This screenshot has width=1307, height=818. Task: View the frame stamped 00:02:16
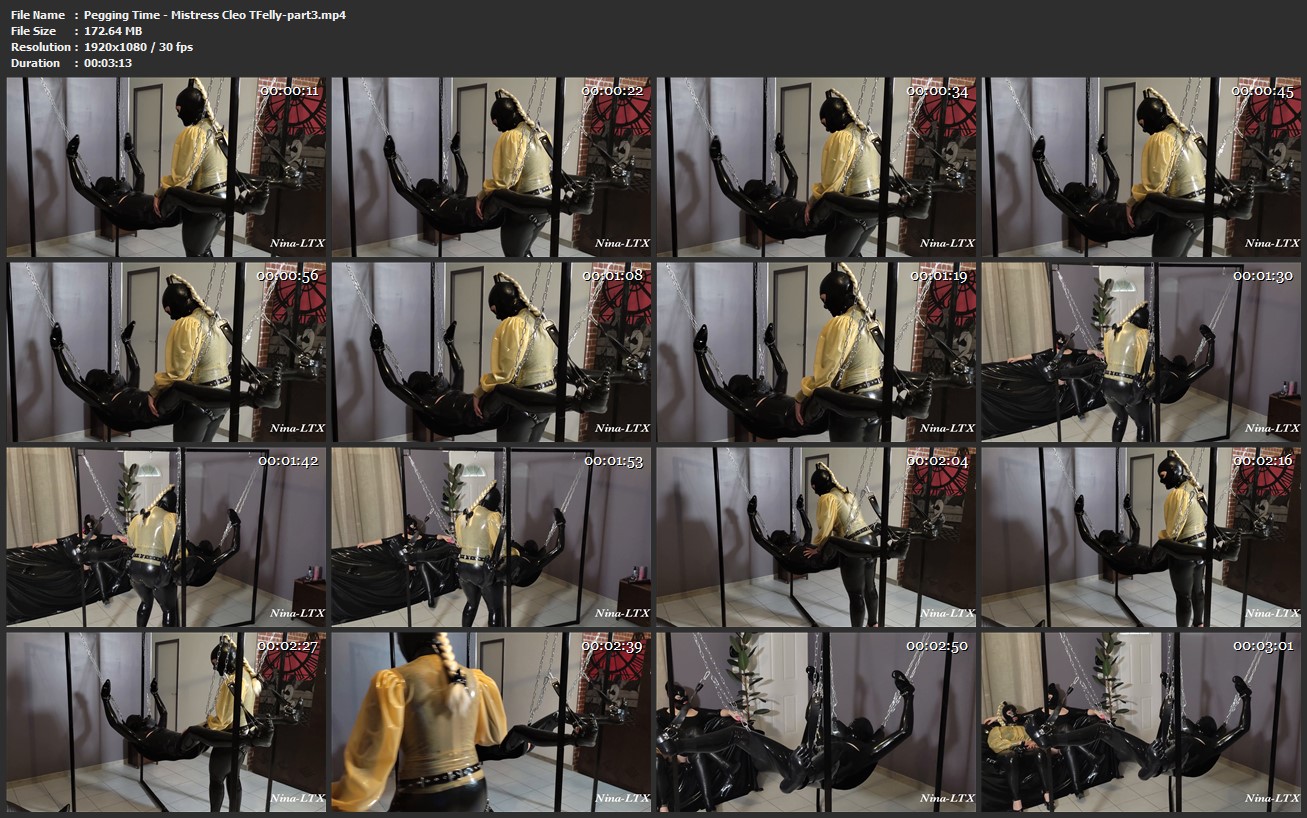[1141, 537]
